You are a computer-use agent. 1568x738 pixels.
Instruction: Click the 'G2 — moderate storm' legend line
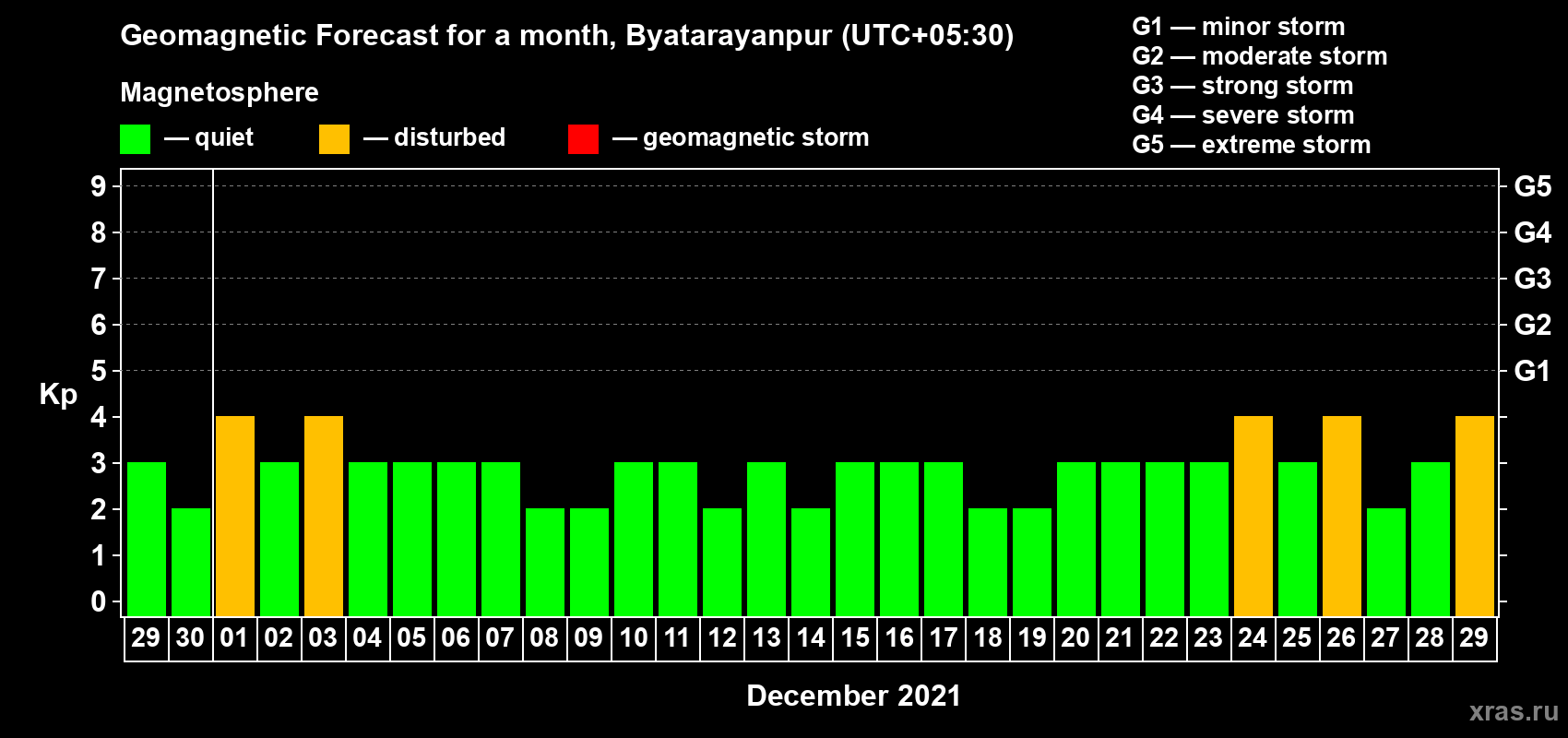click(x=1259, y=56)
